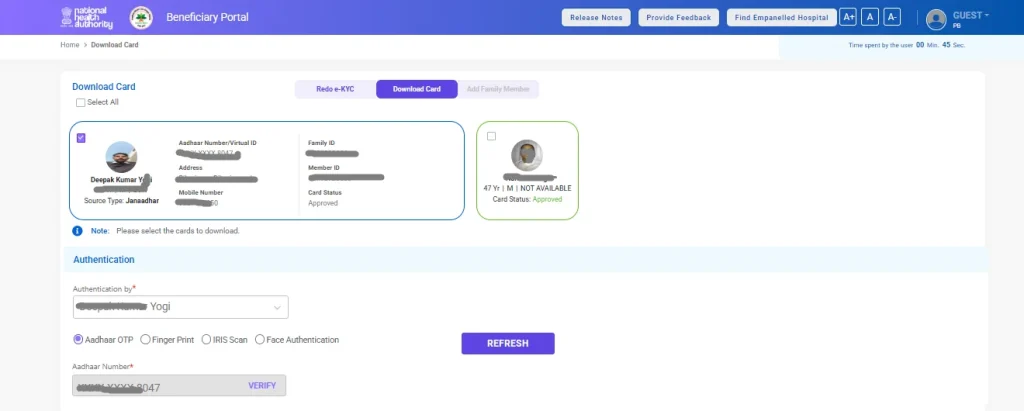
Task: Click the round Ayushman Bharat emblem
Action: (140, 18)
